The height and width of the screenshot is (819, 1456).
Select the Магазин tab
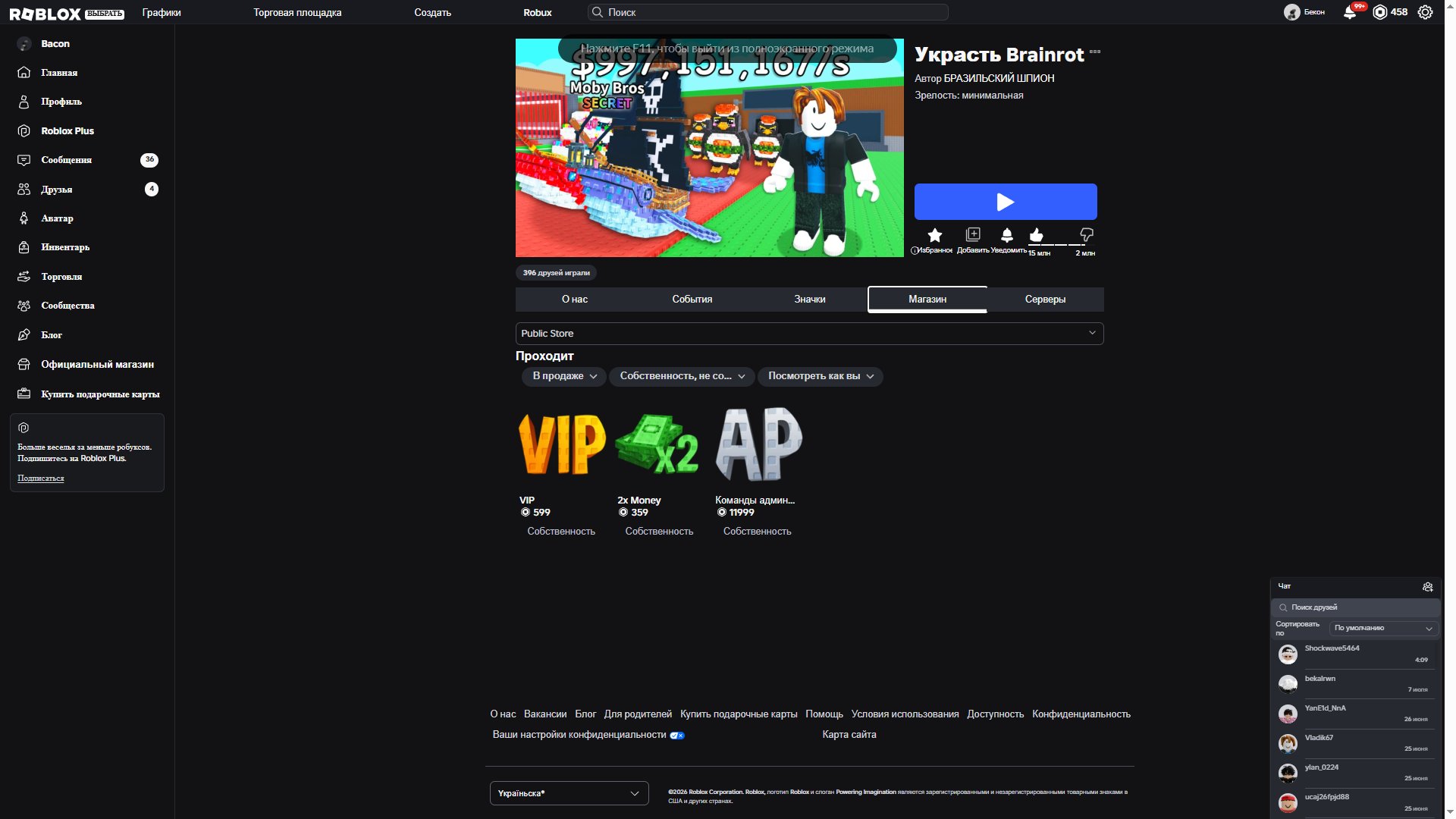coord(927,300)
